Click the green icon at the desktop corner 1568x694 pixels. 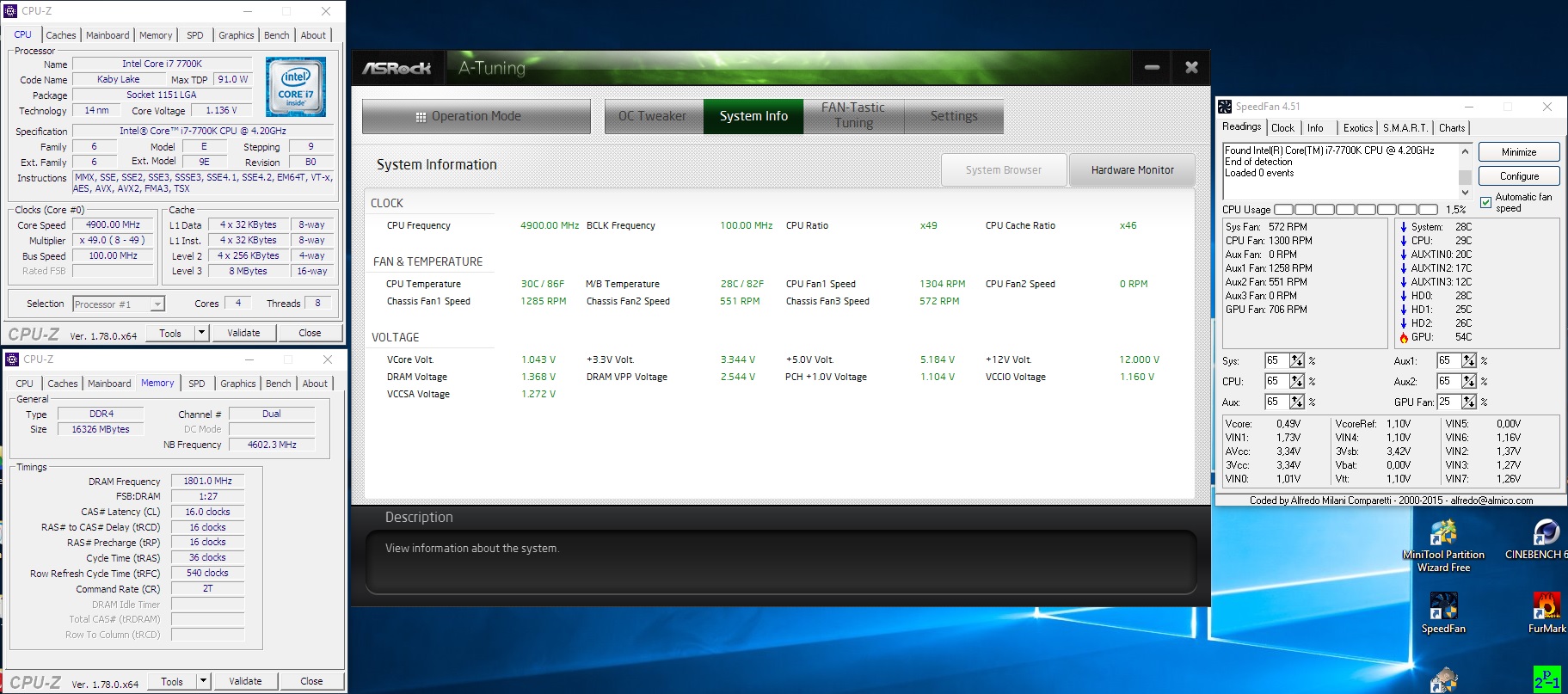1546,679
